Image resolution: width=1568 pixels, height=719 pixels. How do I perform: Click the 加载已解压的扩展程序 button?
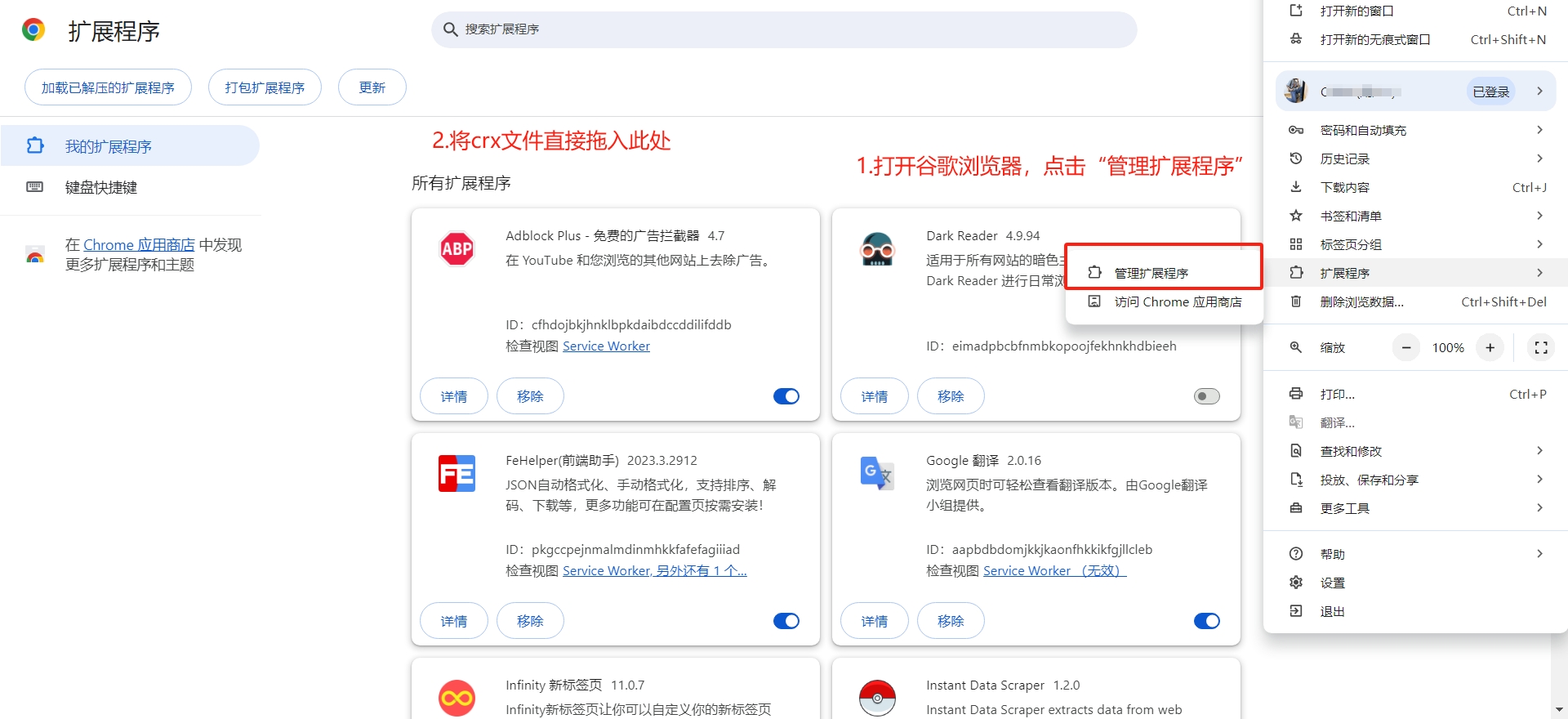coord(108,87)
